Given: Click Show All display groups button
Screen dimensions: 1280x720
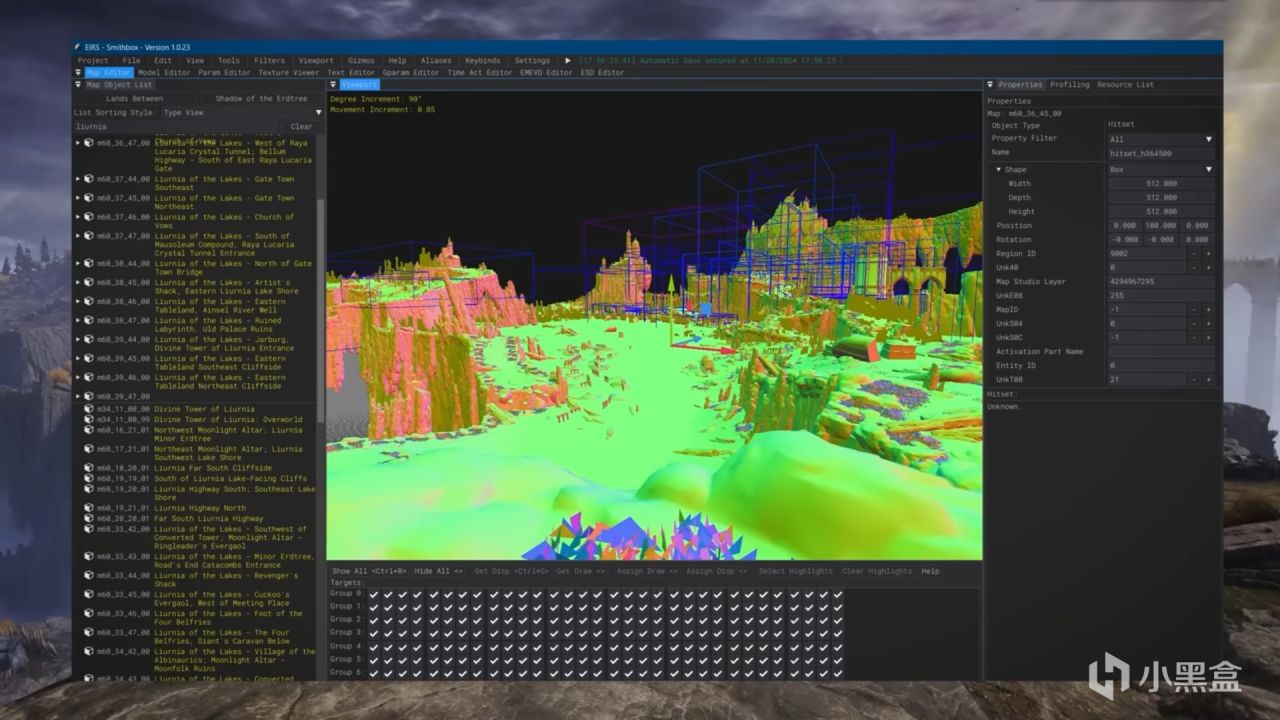Looking at the screenshot, I should pos(369,571).
